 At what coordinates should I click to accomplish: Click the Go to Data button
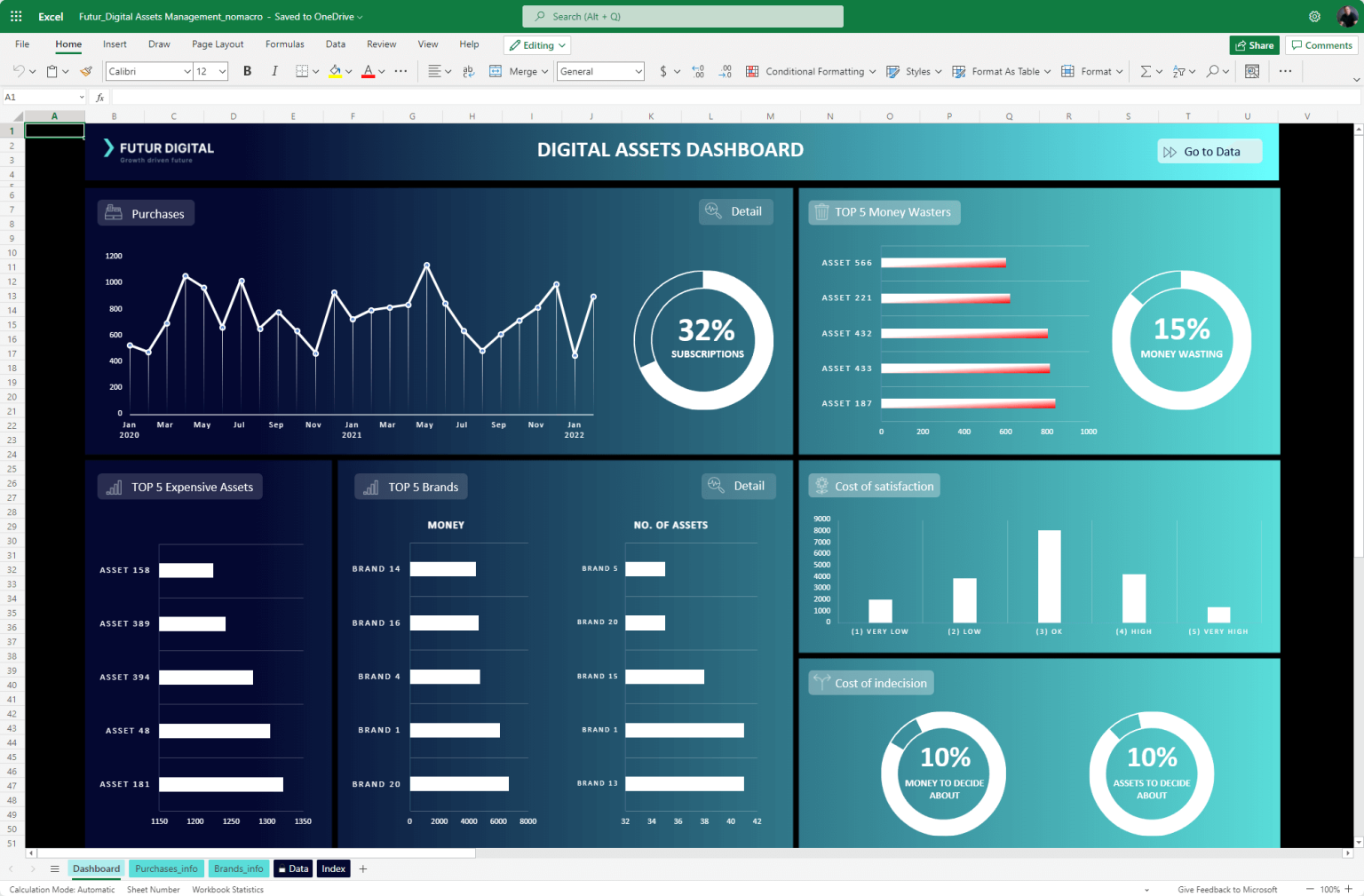(x=1209, y=151)
